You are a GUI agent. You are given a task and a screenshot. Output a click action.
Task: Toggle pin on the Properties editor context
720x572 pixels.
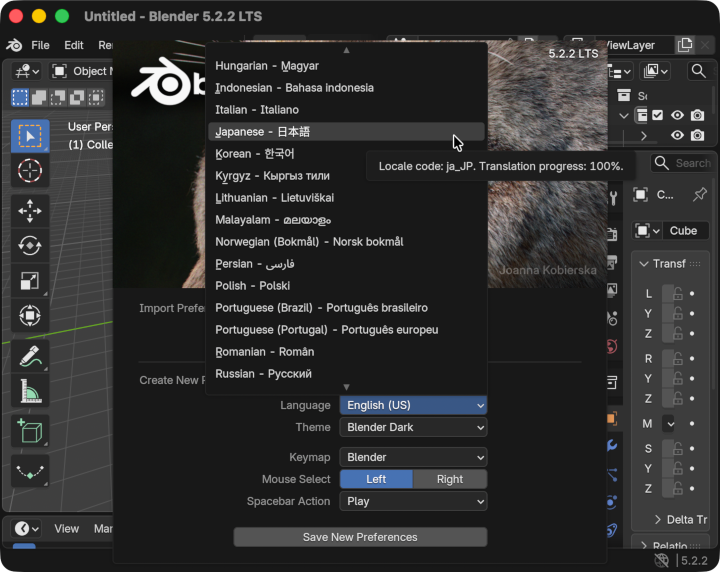click(x=700, y=195)
